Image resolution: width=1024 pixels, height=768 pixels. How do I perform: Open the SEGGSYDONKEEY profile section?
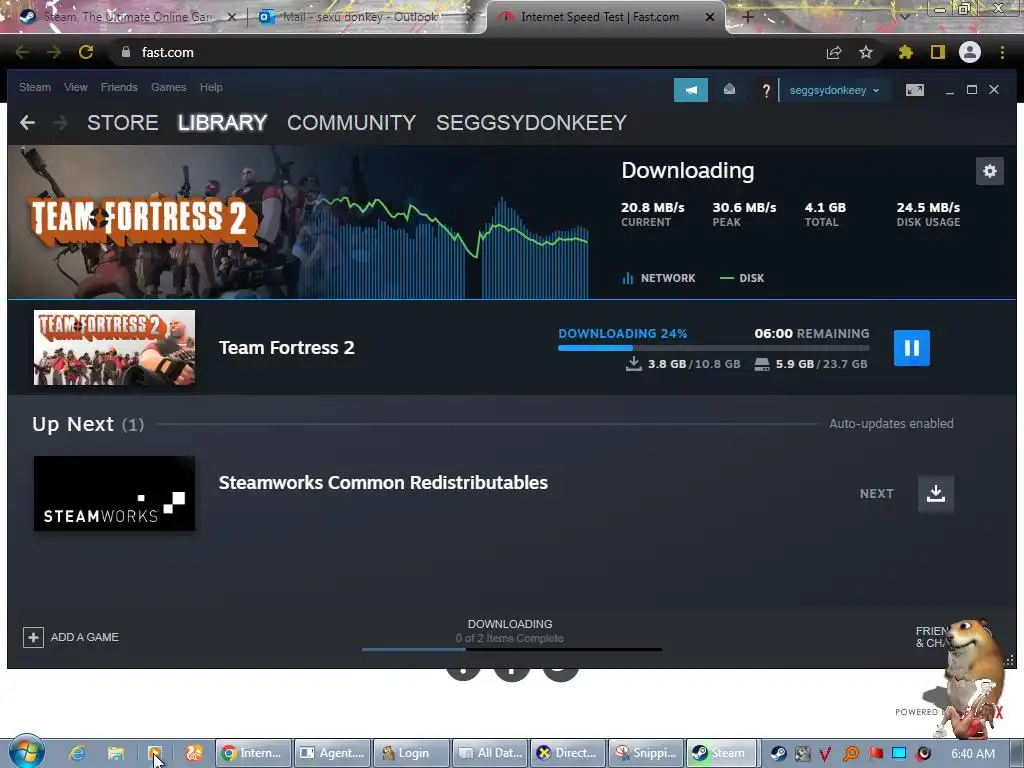[x=532, y=123]
